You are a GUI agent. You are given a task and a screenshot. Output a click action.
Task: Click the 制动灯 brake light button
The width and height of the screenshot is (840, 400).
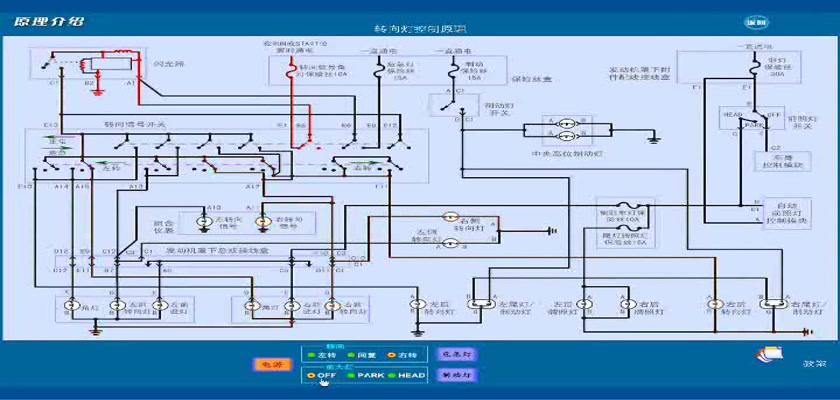point(457,375)
